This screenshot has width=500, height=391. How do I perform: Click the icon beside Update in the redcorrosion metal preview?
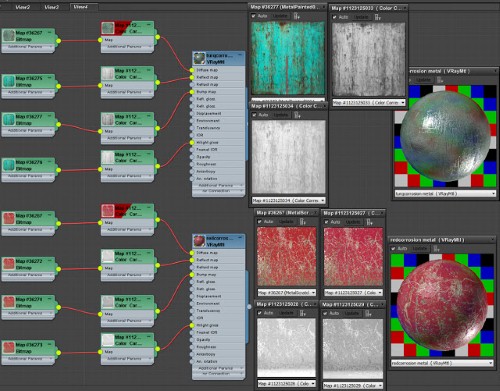click(x=436, y=248)
